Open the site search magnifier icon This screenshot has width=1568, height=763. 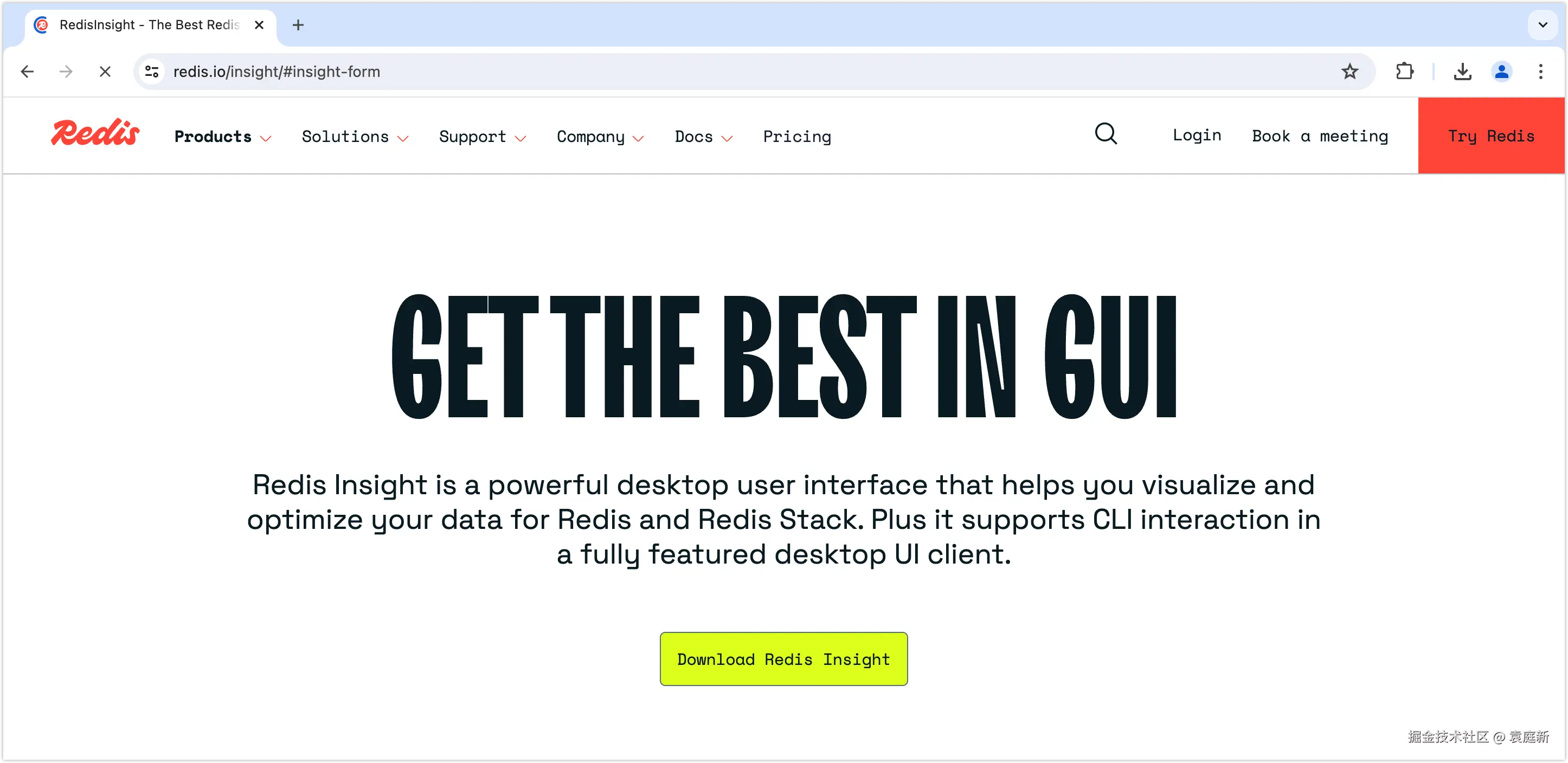coord(1106,134)
